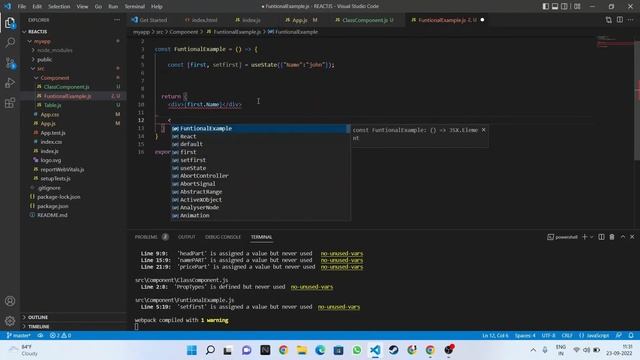Collapse the src folder

point(41,69)
